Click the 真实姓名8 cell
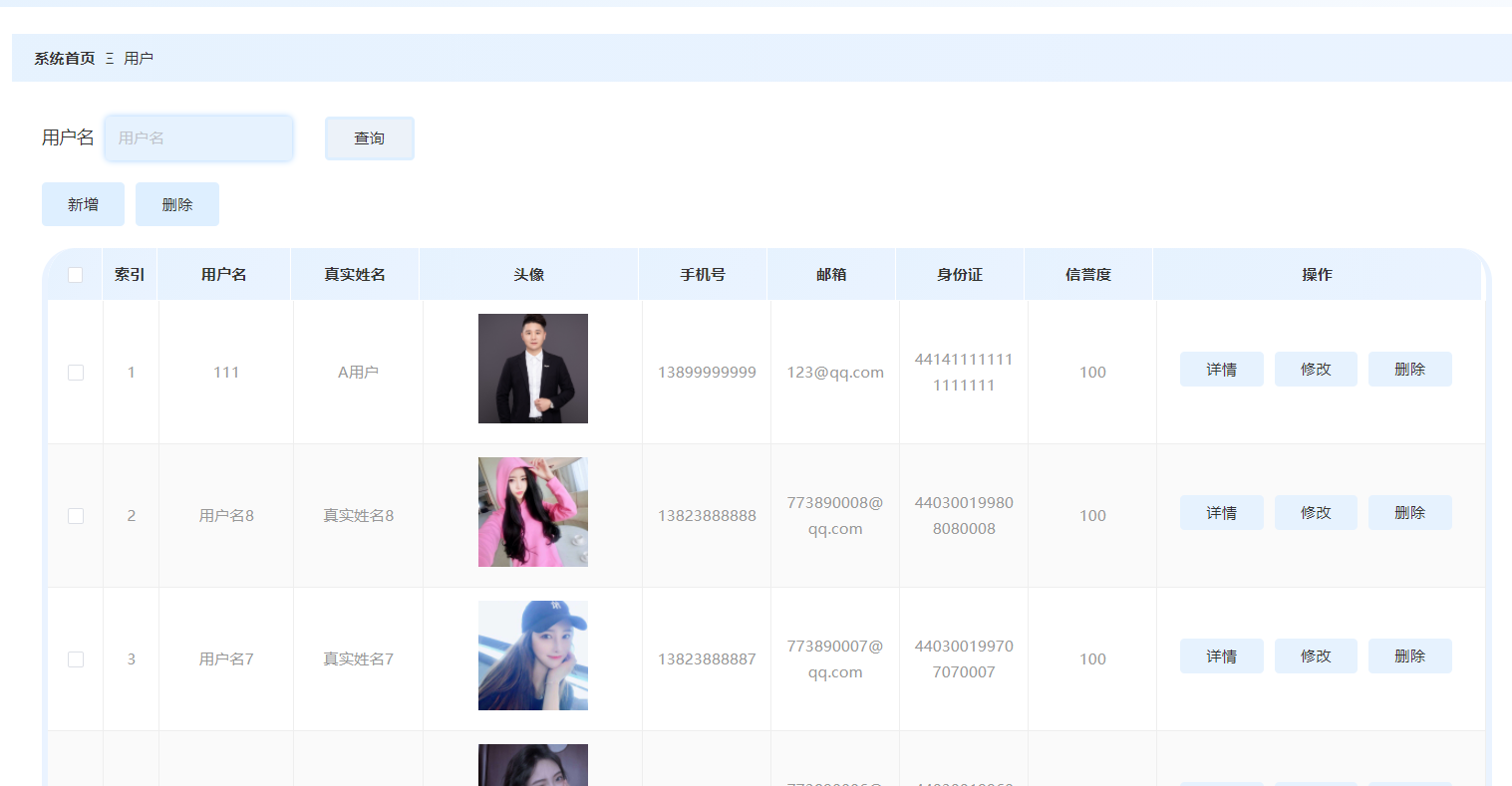Image resolution: width=1512 pixels, height=786 pixels. tap(358, 516)
